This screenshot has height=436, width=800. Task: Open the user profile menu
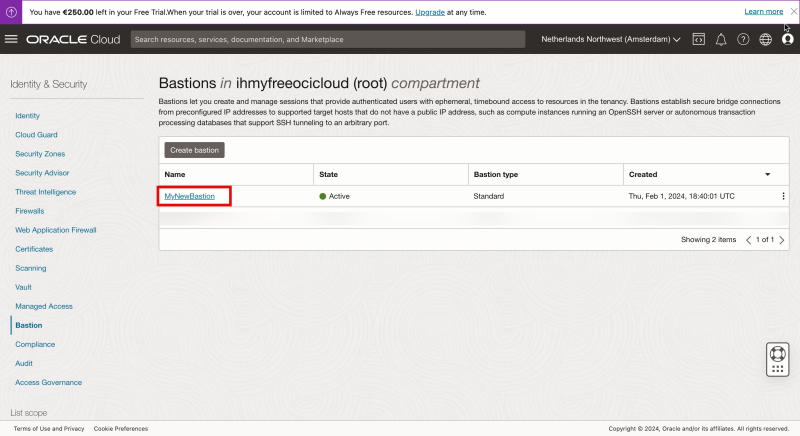pos(787,39)
